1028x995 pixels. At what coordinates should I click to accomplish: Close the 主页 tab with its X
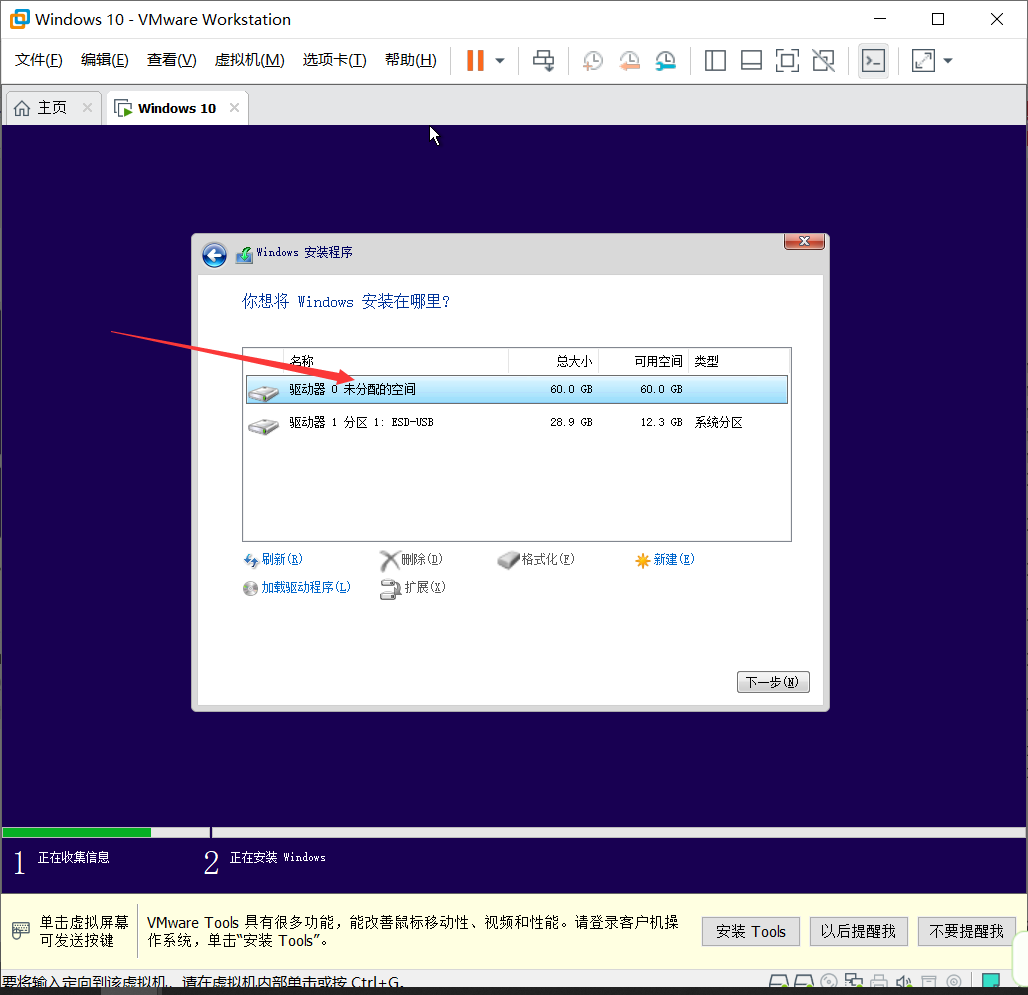[x=87, y=107]
